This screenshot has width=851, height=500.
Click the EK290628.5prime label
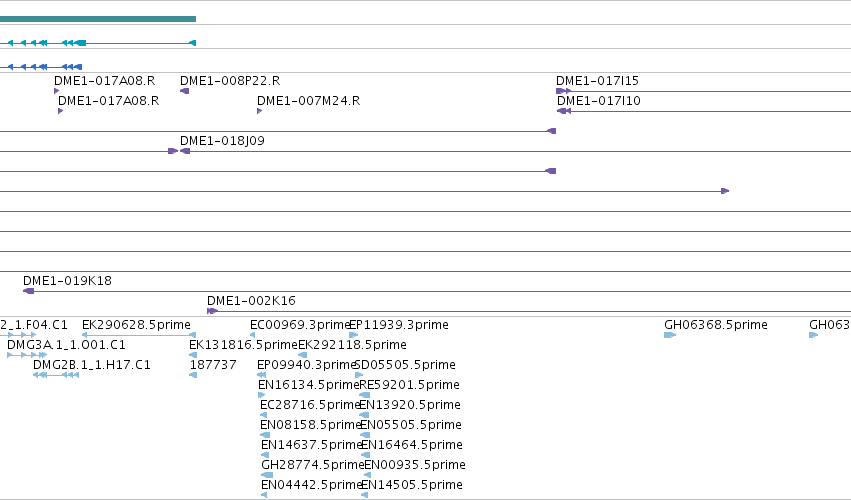[x=136, y=325]
